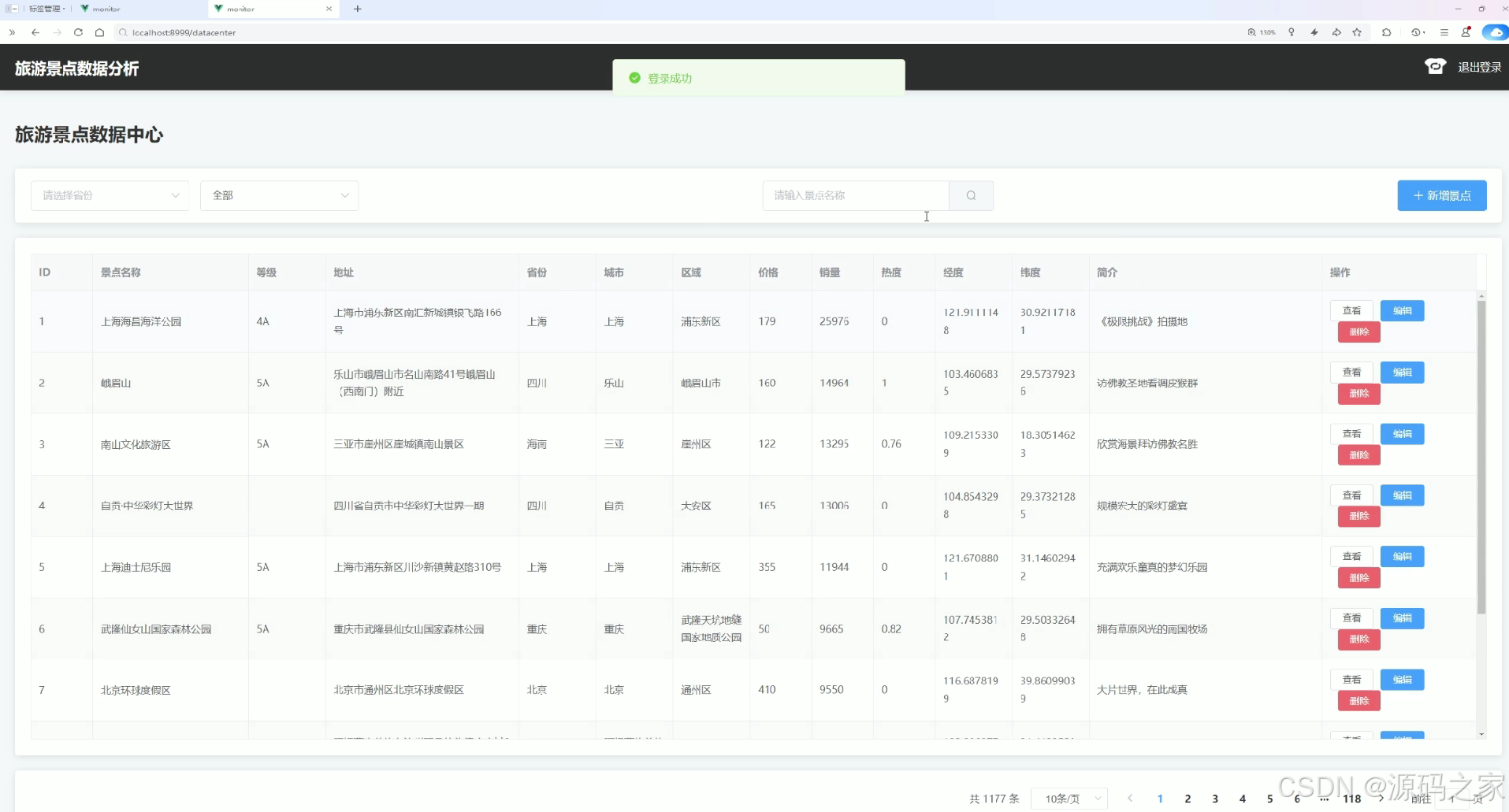This screenshot has width=1509, height=812.
Task: Open the browser hamburger menu icon
Action: point(1444,32)
